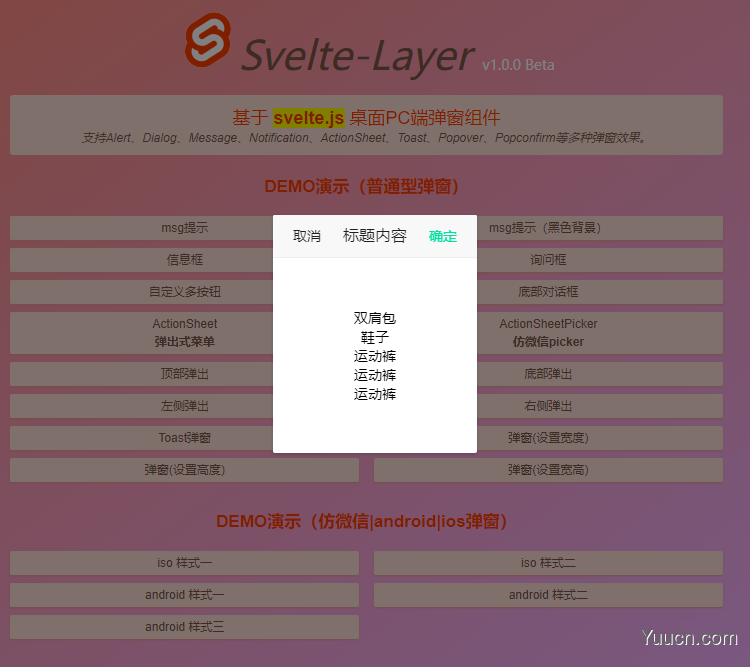The height and width of the screenshot is (667, 750).
Task: Click the highlighted svelte.js text
Action: [309, 118]
